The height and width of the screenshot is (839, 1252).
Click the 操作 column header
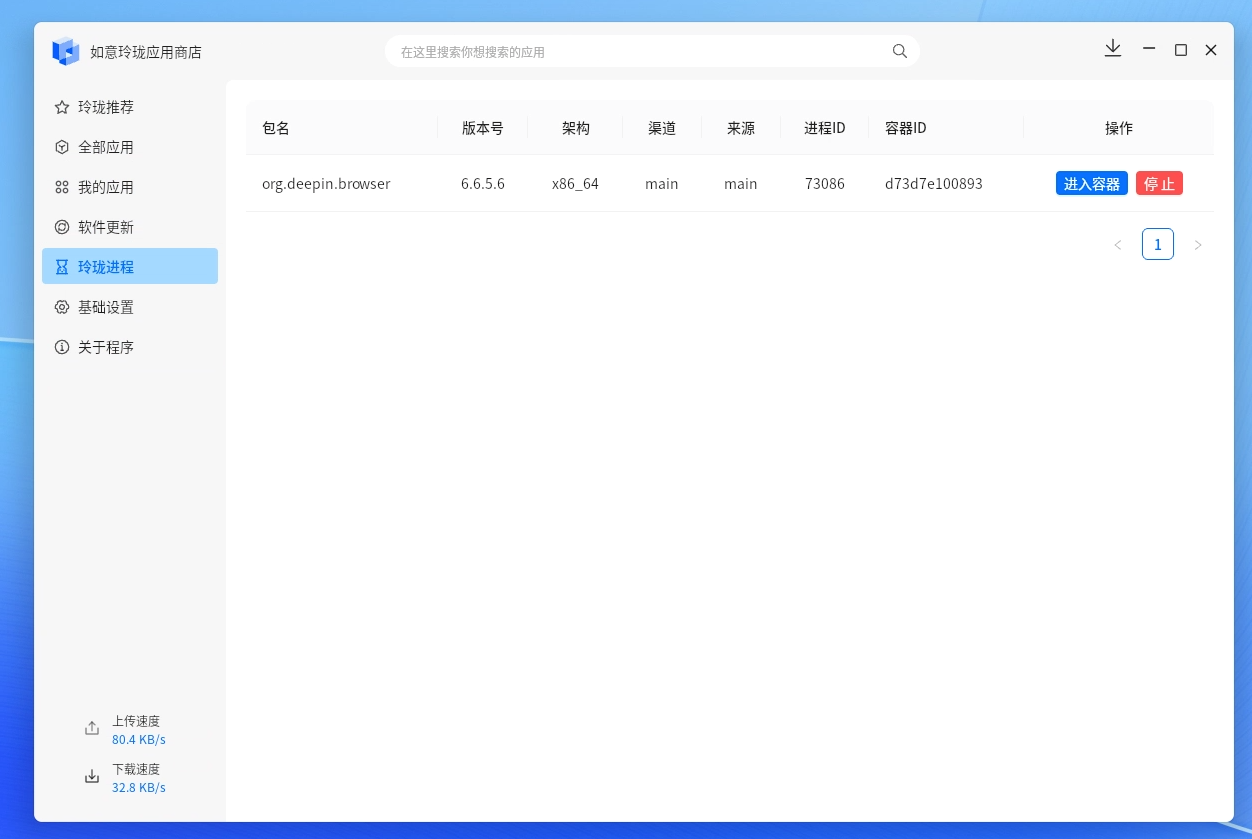click(1119, 128)
